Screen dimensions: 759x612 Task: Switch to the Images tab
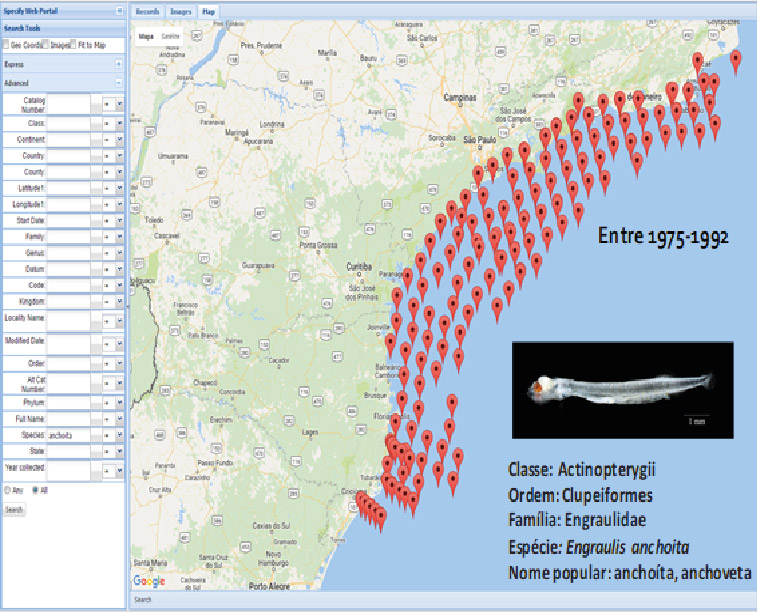click(181, 12)
